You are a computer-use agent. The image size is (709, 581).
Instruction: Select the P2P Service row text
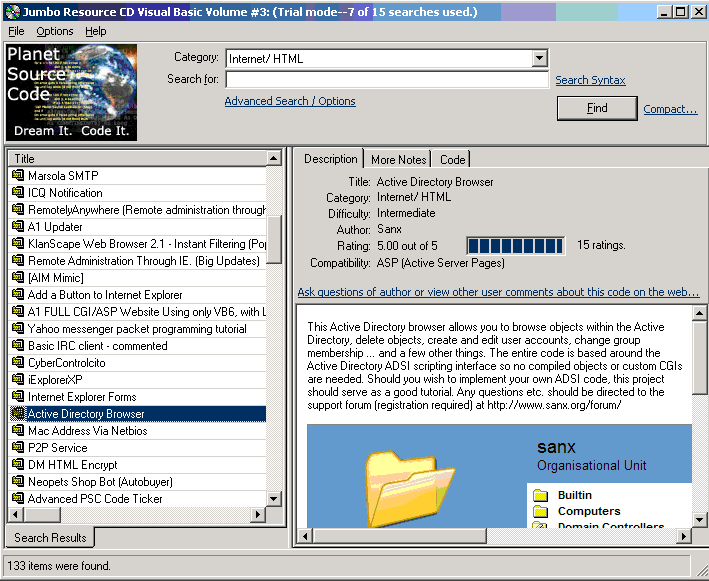point(57,448)
